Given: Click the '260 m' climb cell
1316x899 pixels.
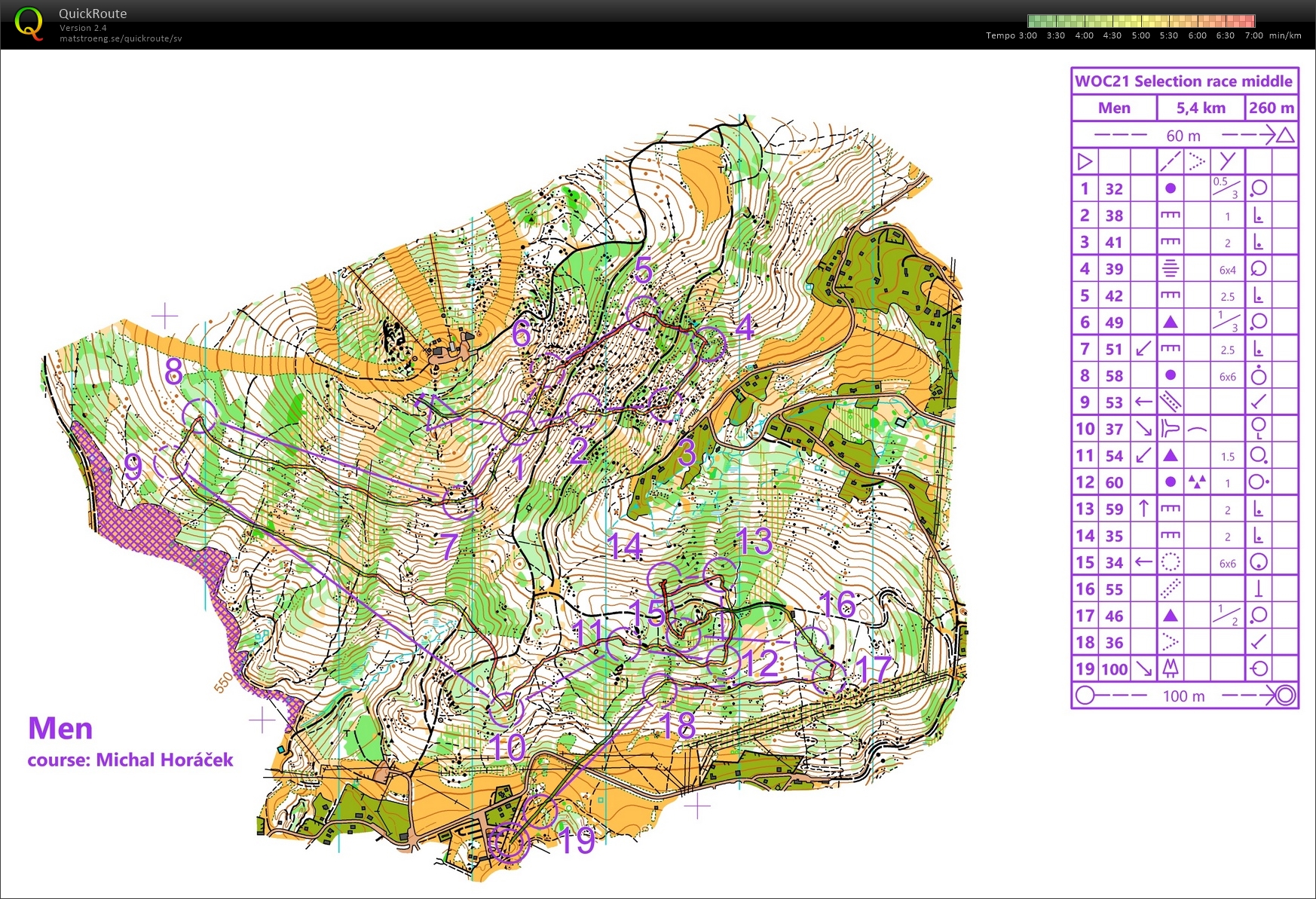Looking at the screenshot, I should point(1272,108).
